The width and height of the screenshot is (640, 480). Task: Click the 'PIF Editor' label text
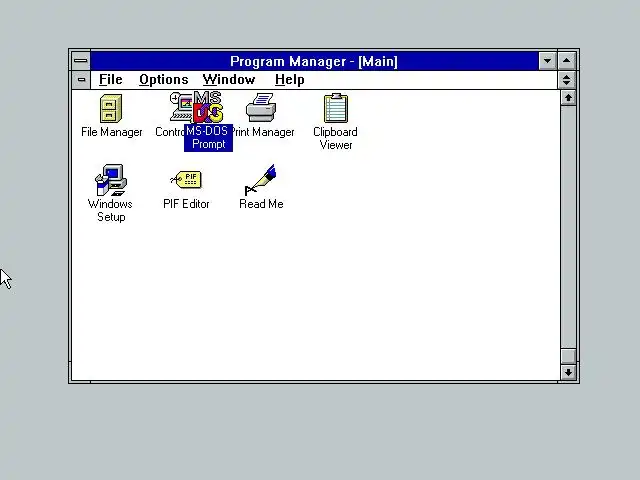pyautogui.click(x=186, y=204)
